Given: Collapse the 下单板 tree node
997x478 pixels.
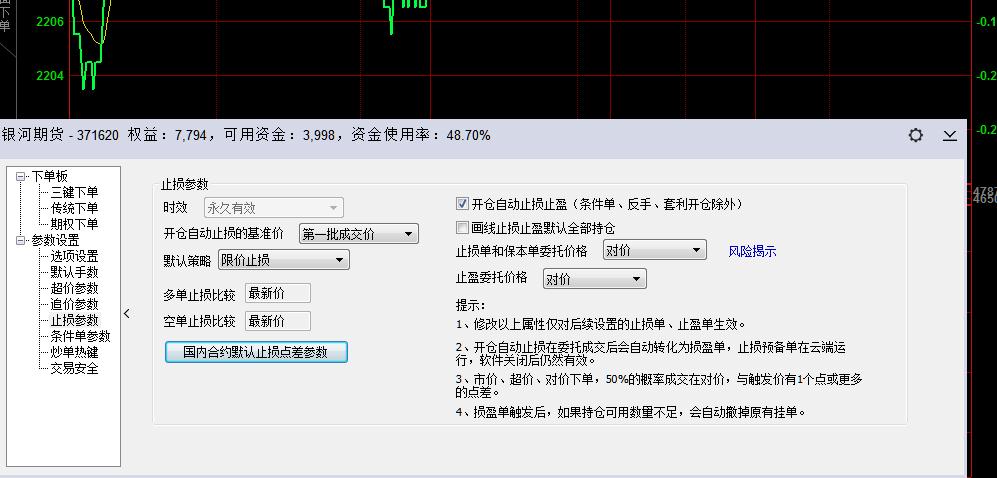Looking at the screenshot, I should pyautogui.click(x=21, y=176).
